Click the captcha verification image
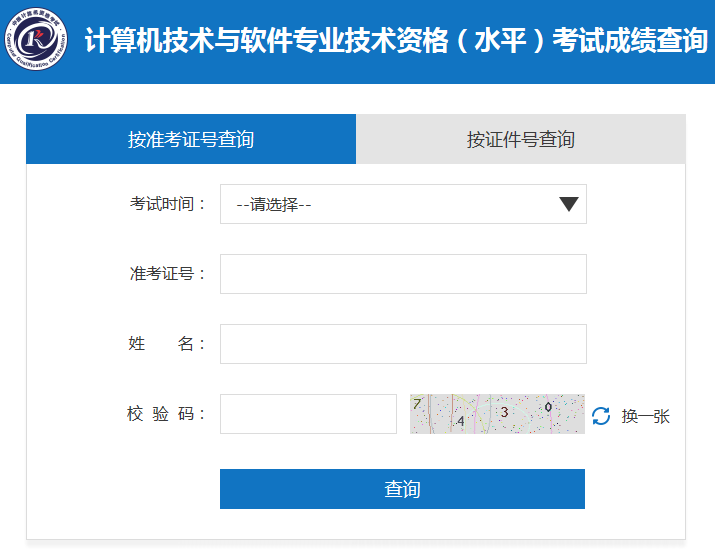 [497, 414]
